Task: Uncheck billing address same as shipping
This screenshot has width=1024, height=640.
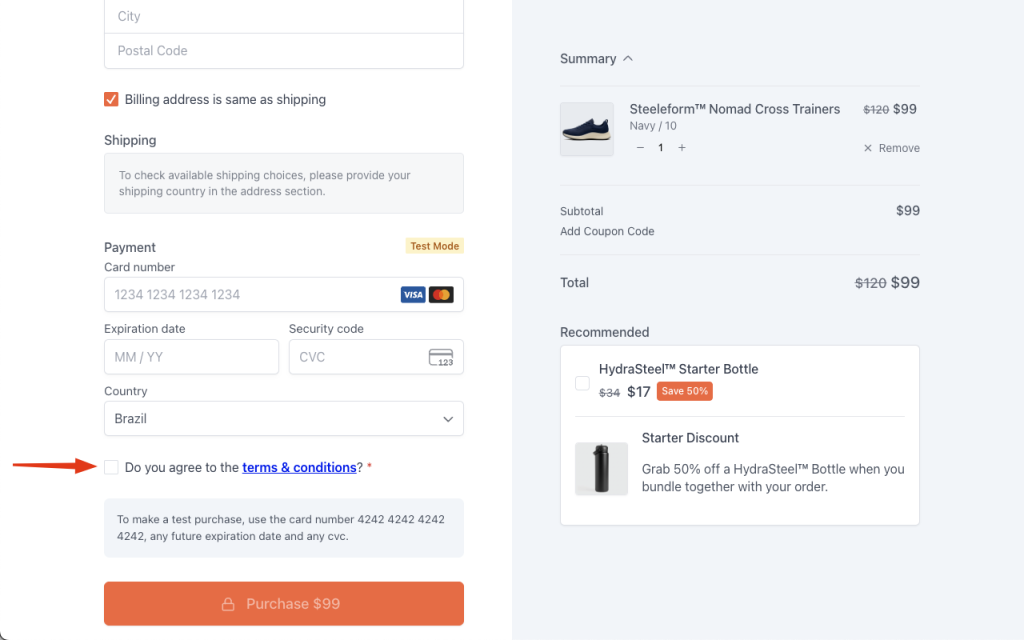Action: pyautogui.click(x=111, y=99)
